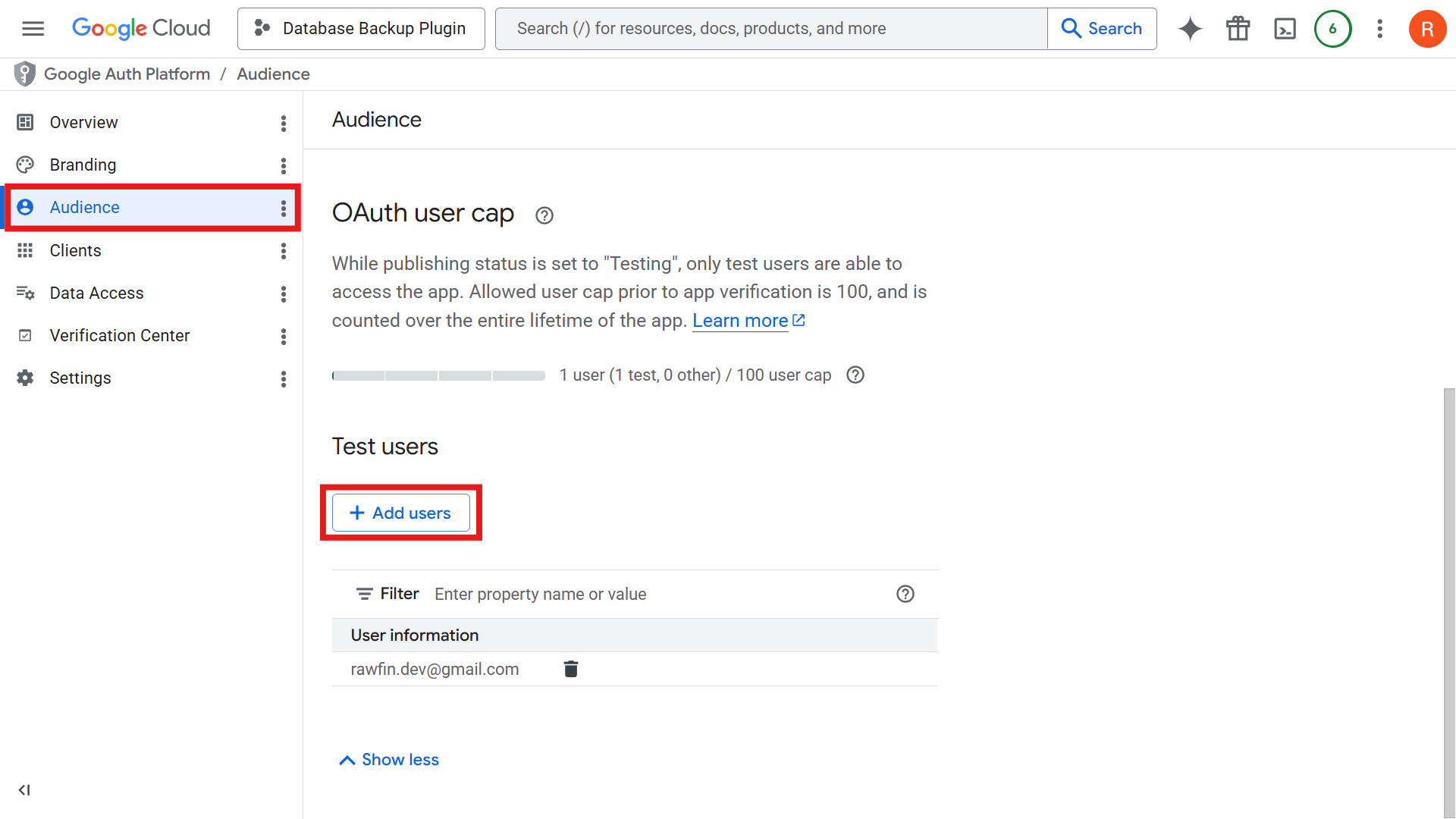
Task: Click help icon next to 100 user cap
Action: pyautogui.click(x=855, y=375)
